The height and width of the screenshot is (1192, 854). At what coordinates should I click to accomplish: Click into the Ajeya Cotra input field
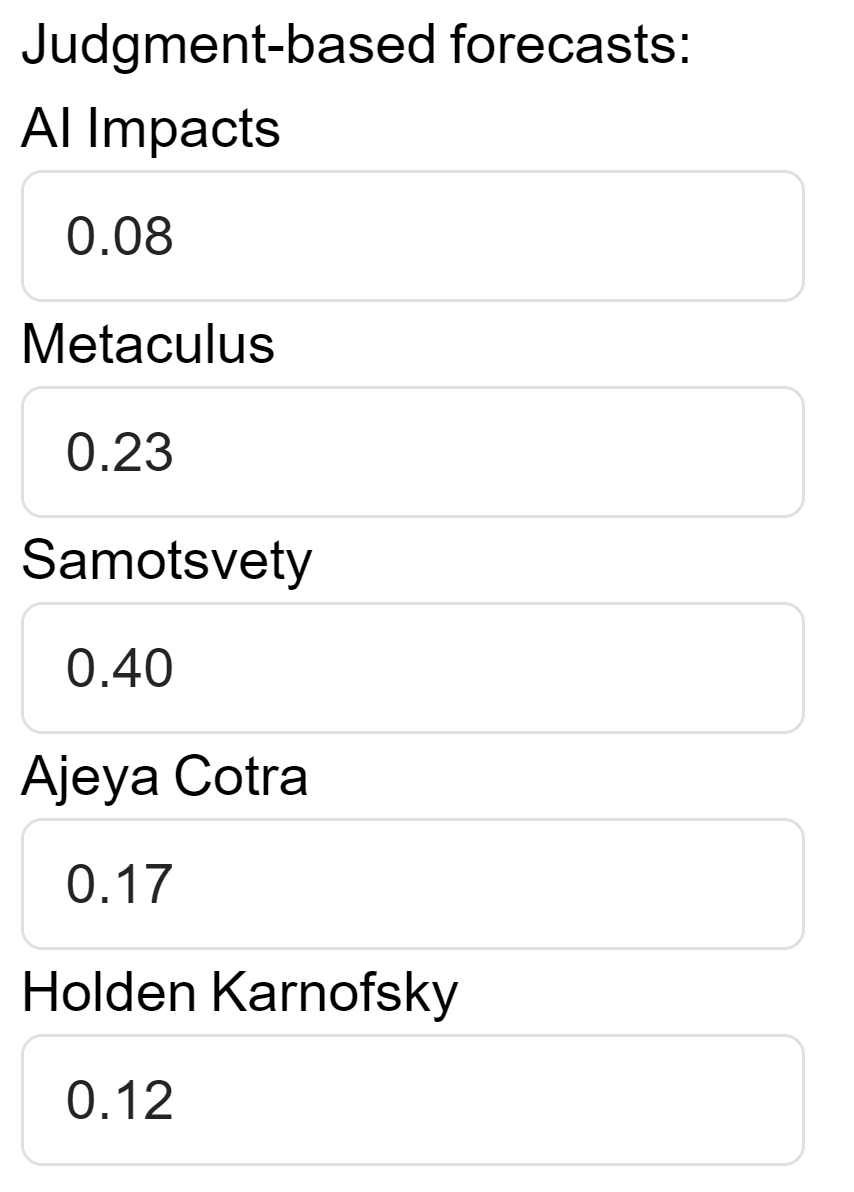[x=412, y=884]
